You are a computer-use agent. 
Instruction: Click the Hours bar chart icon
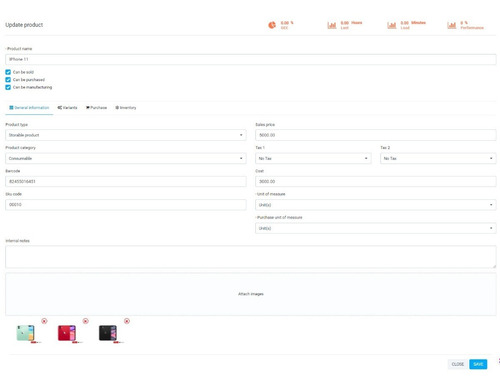click(332, 25)
